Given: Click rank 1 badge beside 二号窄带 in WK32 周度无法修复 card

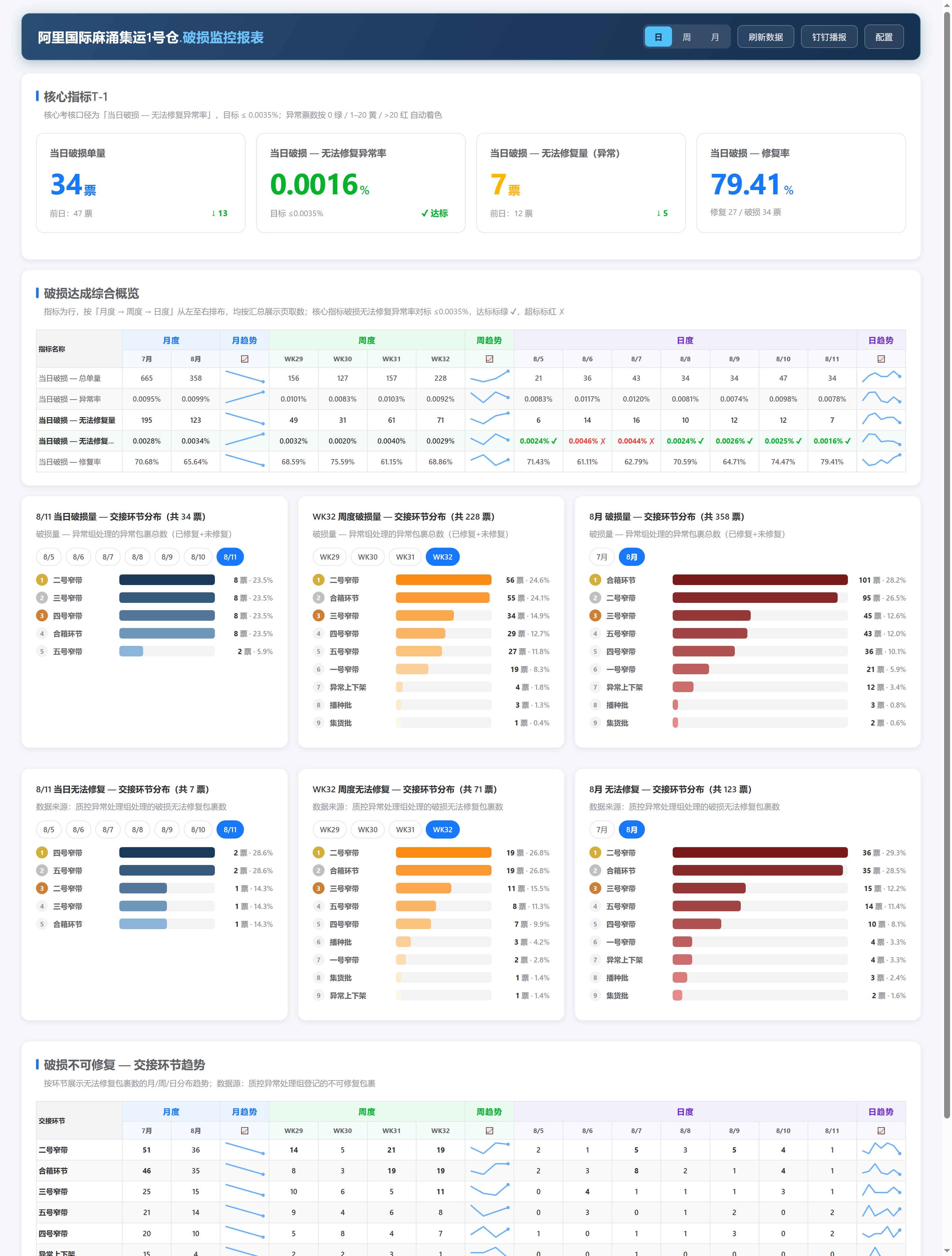Looking at the screenshot, I should coord(318,852).
